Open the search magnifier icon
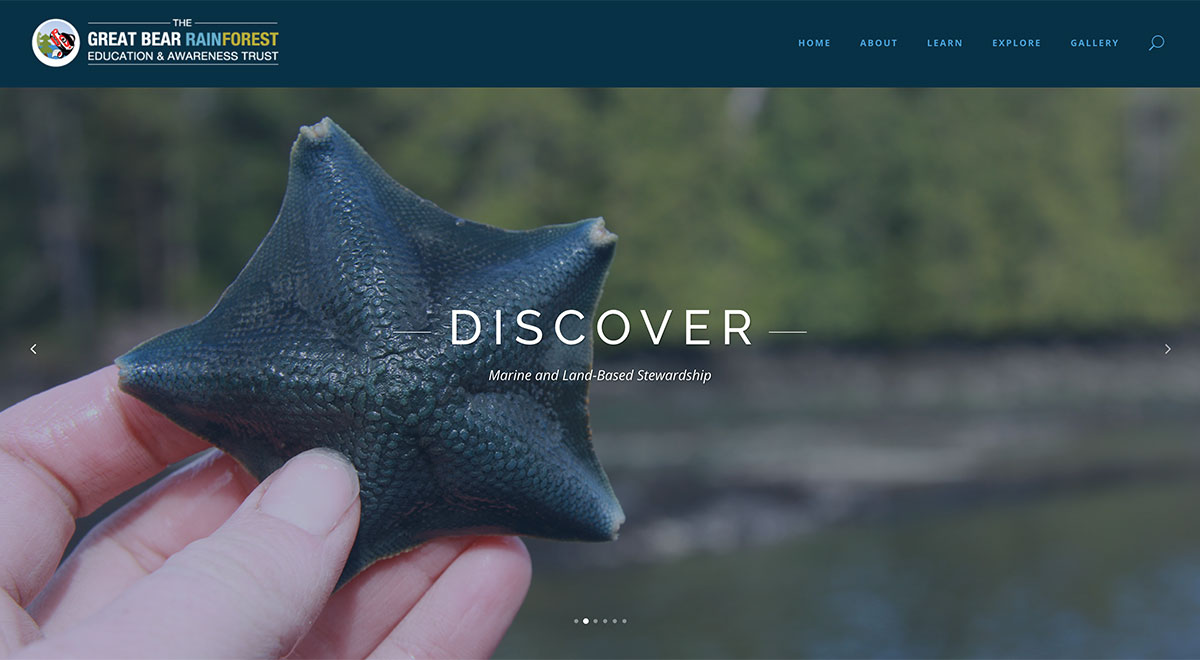The image size is (1200, 660). [1156, 43]
